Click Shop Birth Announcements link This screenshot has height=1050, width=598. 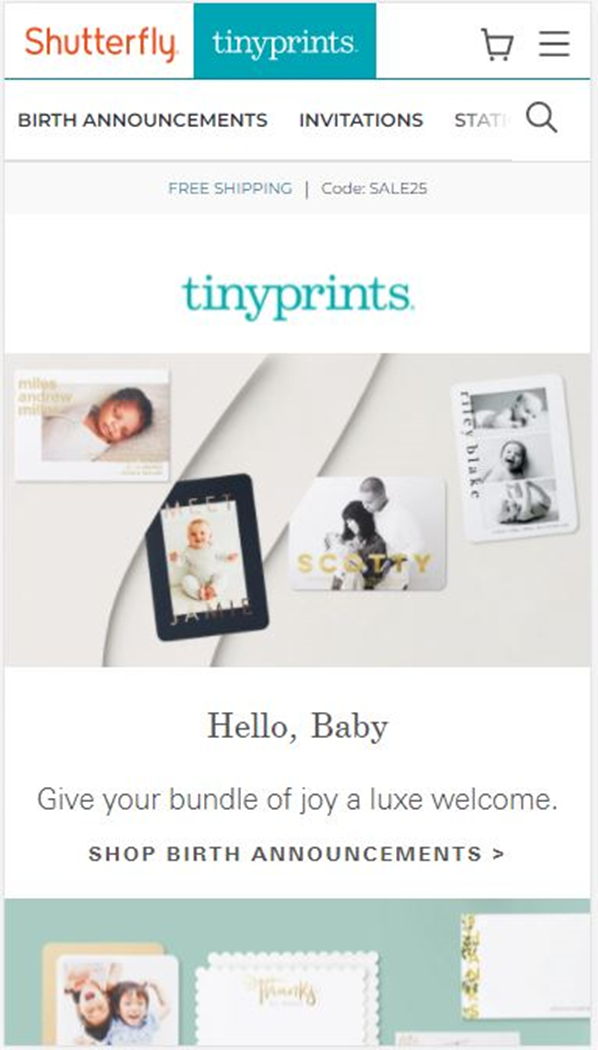point(297,854)
